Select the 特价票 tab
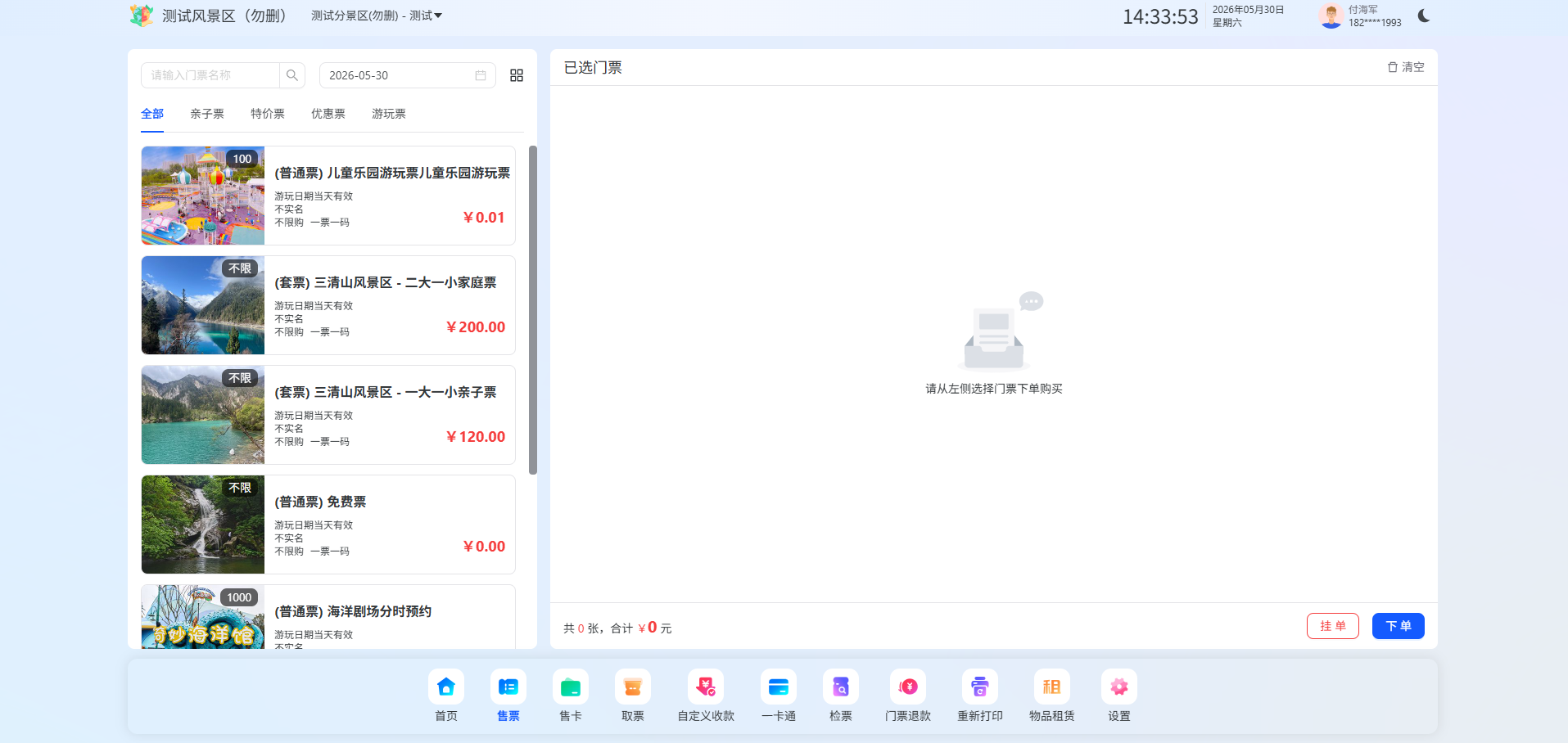This screenshot has height=743, width=1568. tap(268, 114)
